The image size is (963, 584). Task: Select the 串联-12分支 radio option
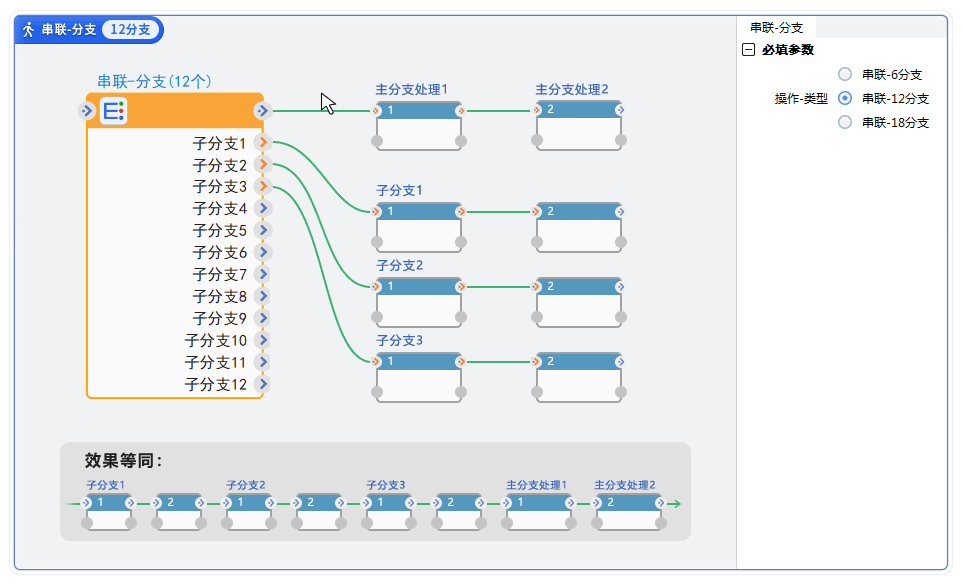click(x=845, y=98)
